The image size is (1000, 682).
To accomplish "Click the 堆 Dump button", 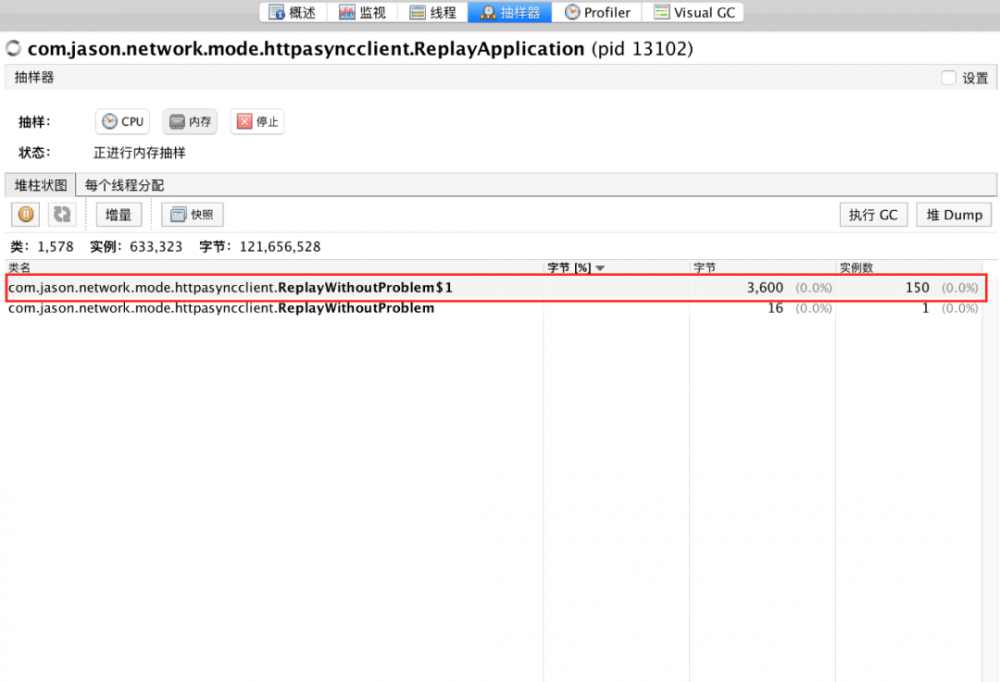I will [954, 215].
